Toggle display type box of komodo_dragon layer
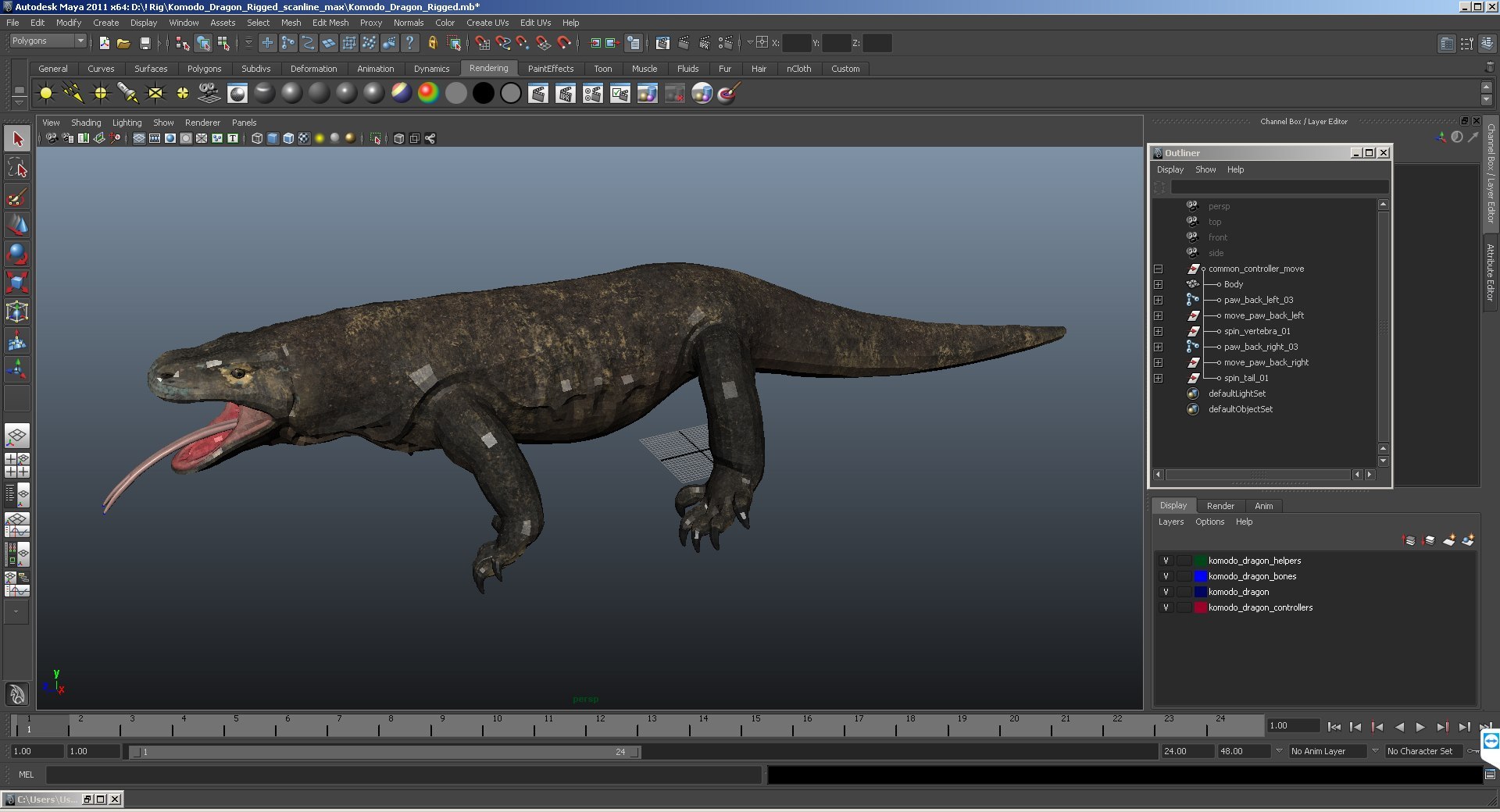The height and width of the screenshot is (812, 1500). (x=1184, y=592)
